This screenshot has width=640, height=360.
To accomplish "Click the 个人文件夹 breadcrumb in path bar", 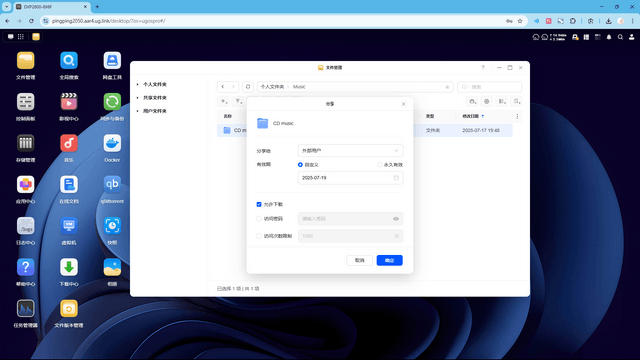I will click(272, 87).
